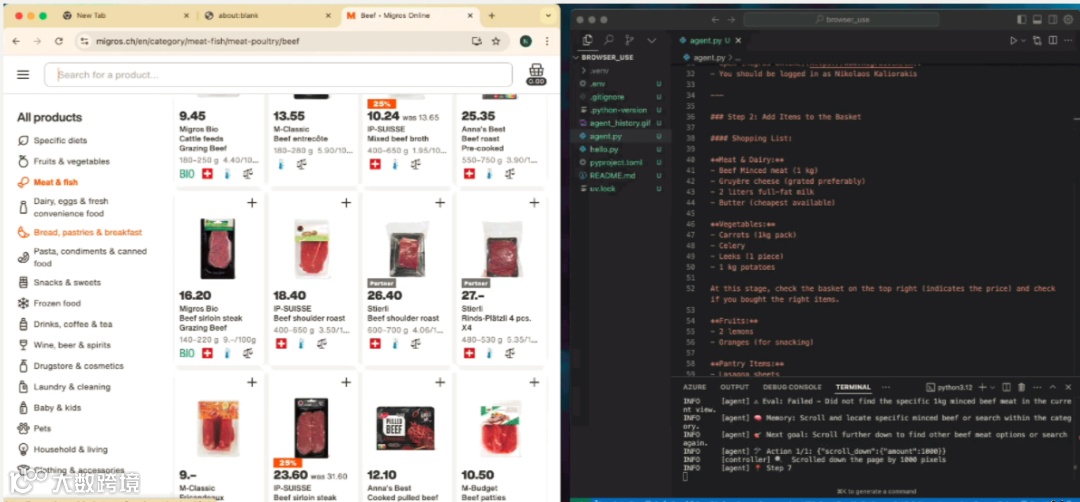Screen dimensions: 1080x502
Task: Show more VS Code sidebar views chevron
Action: tap(652, 41)
